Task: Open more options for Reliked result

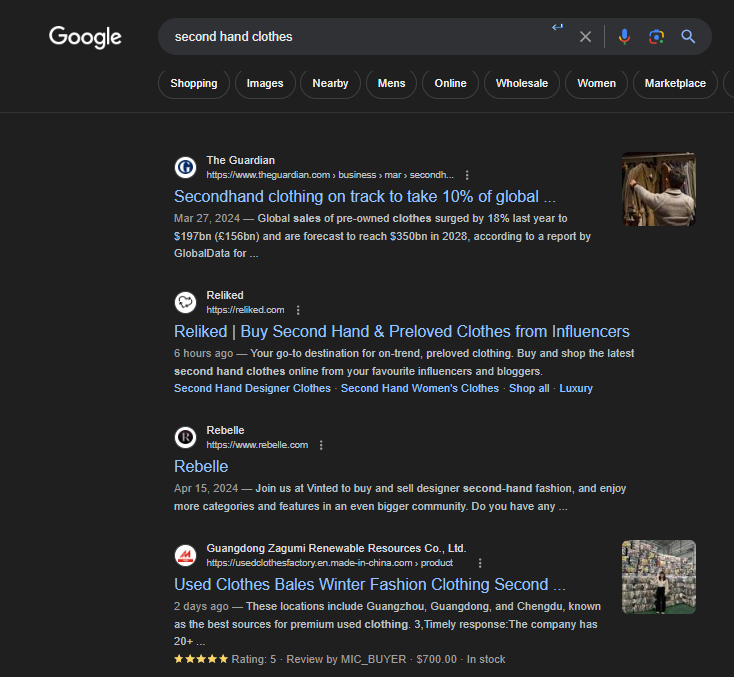Action: click(x=298, y=310)
